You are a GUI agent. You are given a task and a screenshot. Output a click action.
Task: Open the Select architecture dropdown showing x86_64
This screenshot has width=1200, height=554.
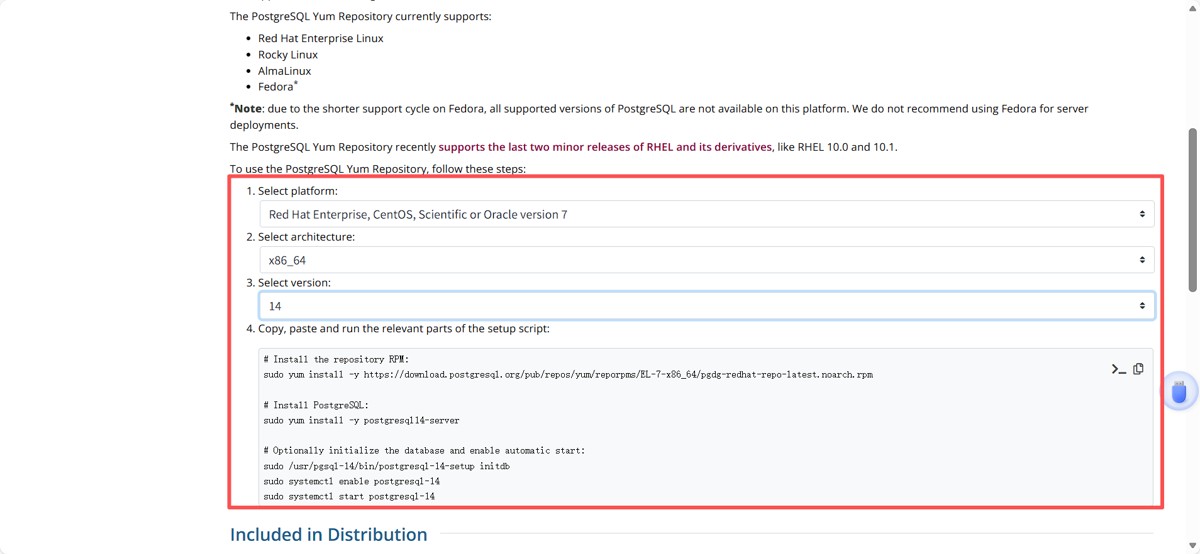[706, 260]
